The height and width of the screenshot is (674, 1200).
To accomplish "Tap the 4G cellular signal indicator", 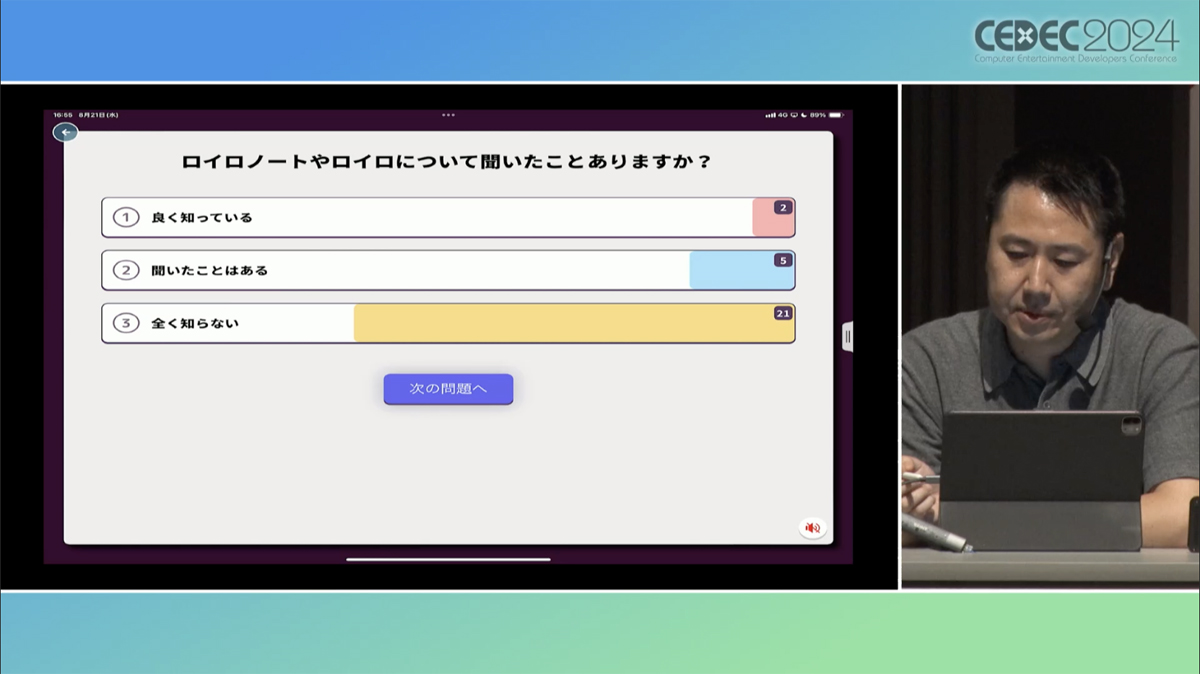I will pyautogui.click(x=776, y=115).
